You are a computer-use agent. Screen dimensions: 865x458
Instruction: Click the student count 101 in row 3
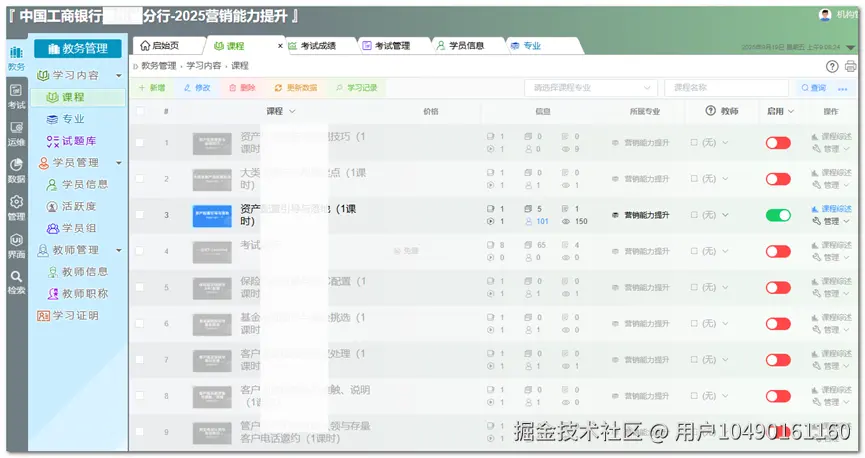point(542,221)
